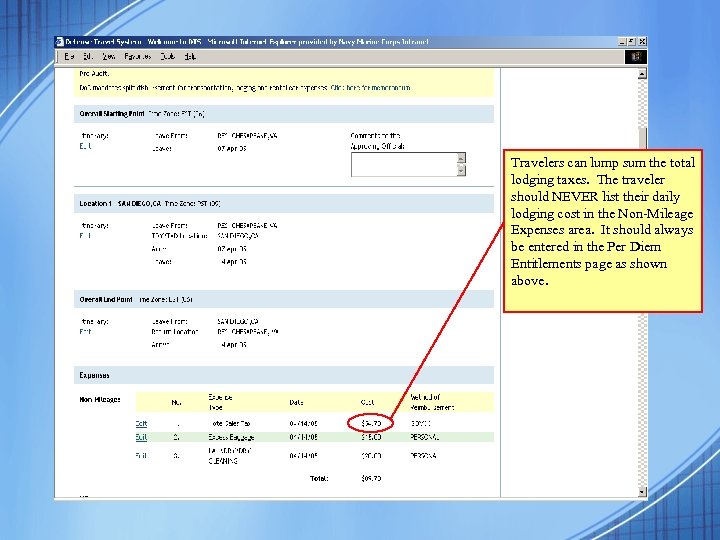The image size is (720, 540).
Task: Click the comments box scroll up arrow
Action: 461,158
